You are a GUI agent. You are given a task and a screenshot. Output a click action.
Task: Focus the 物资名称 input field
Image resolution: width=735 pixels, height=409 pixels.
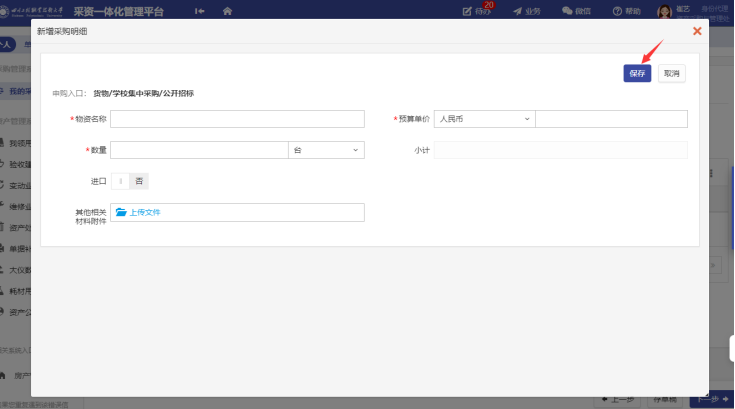(x=237, y=119)
